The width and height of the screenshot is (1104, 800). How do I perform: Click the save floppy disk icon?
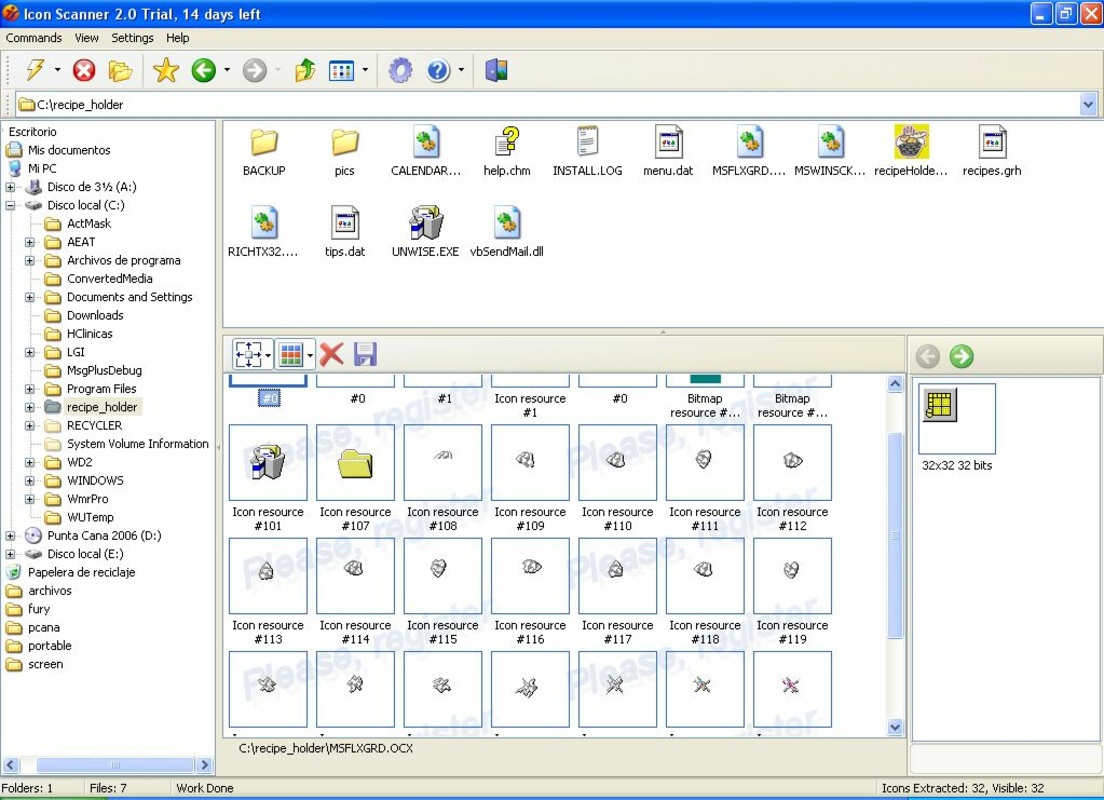(x=365, y=354)
